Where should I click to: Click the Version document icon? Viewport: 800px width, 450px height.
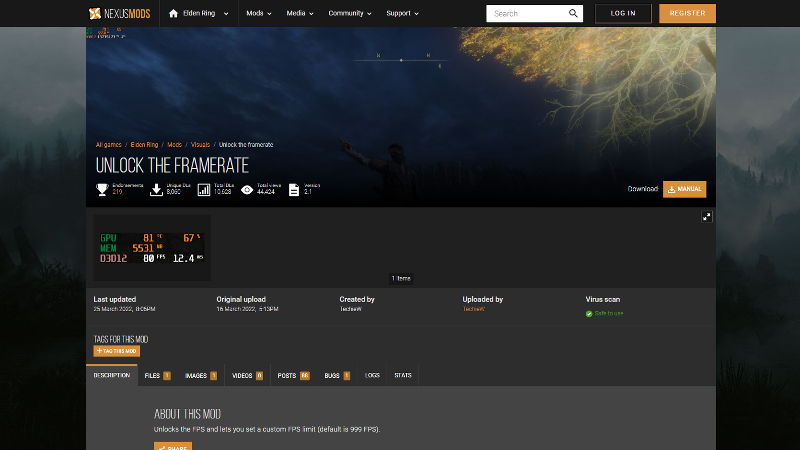pyautogui.click(x=294, y=190)
